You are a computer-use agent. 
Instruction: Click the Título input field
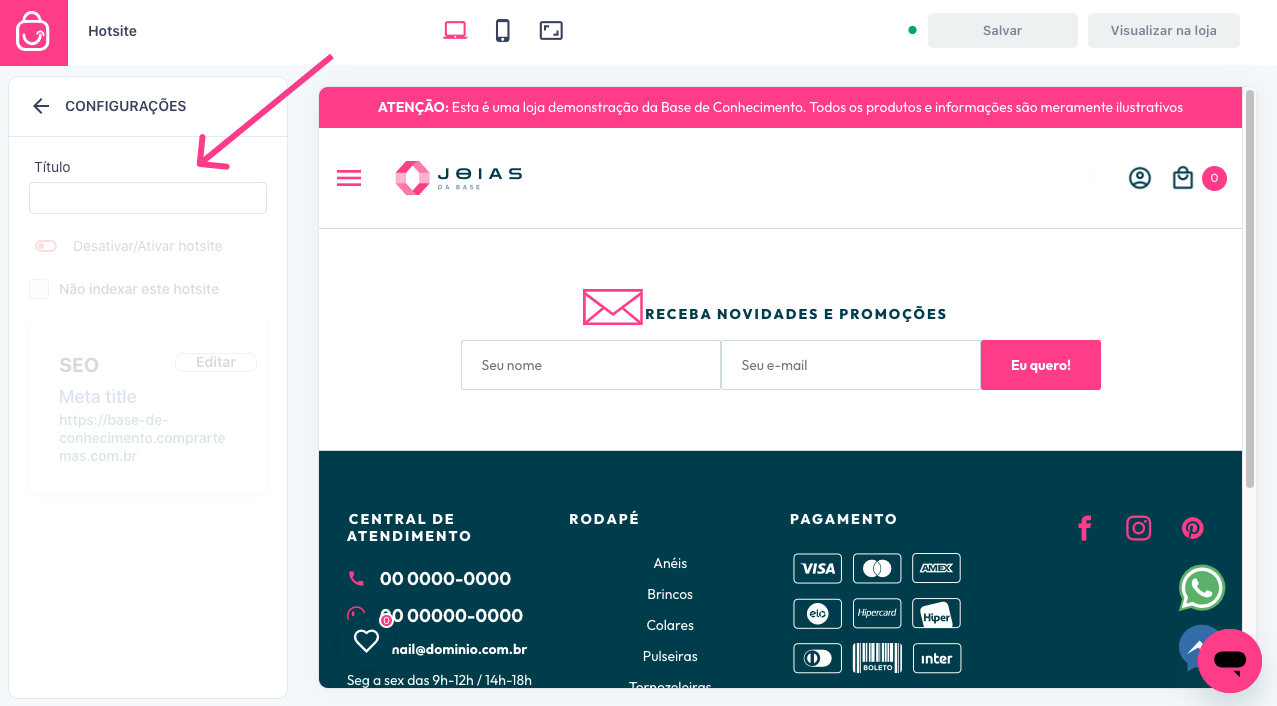click(x=148, y=198)
